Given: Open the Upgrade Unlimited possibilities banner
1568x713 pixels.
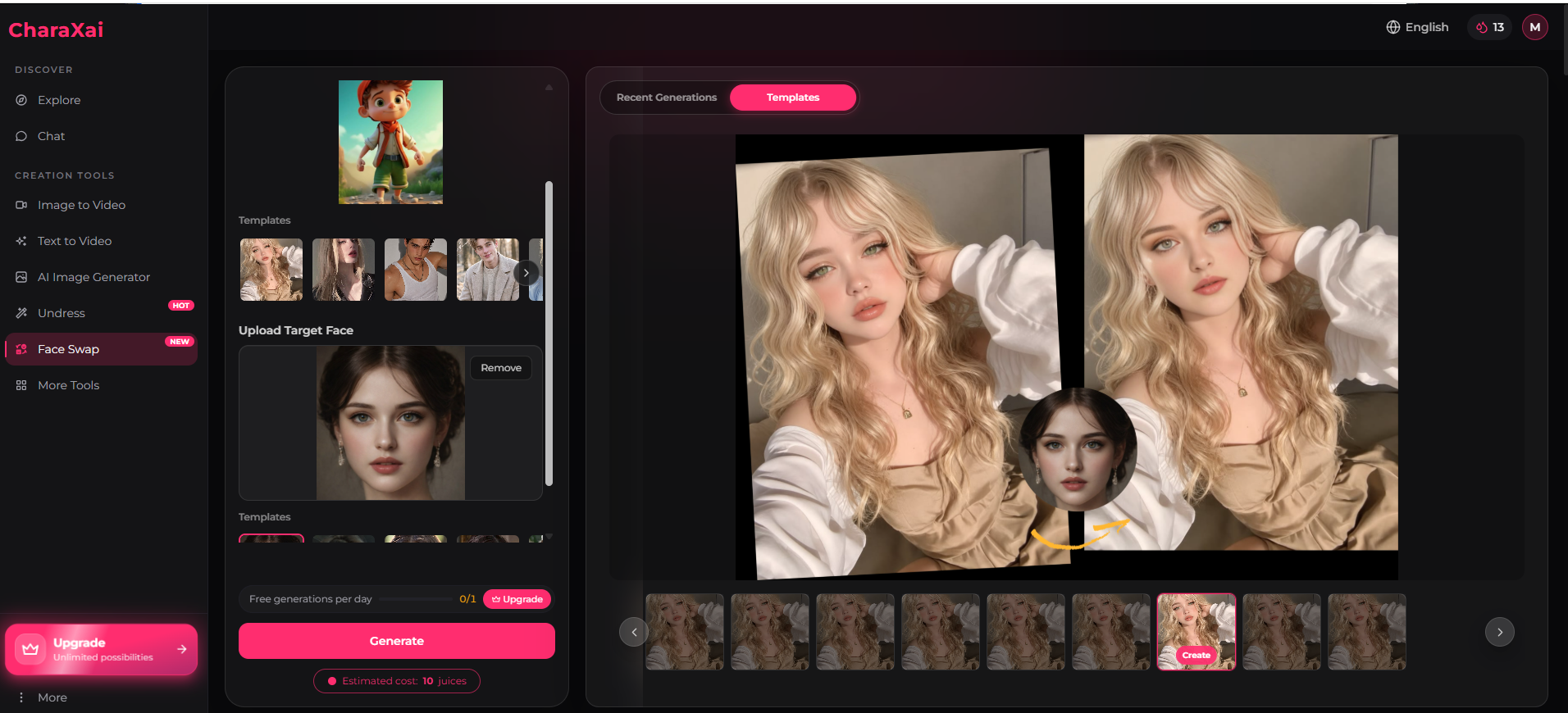Looking at the screenshot, I should click(101, 649).
